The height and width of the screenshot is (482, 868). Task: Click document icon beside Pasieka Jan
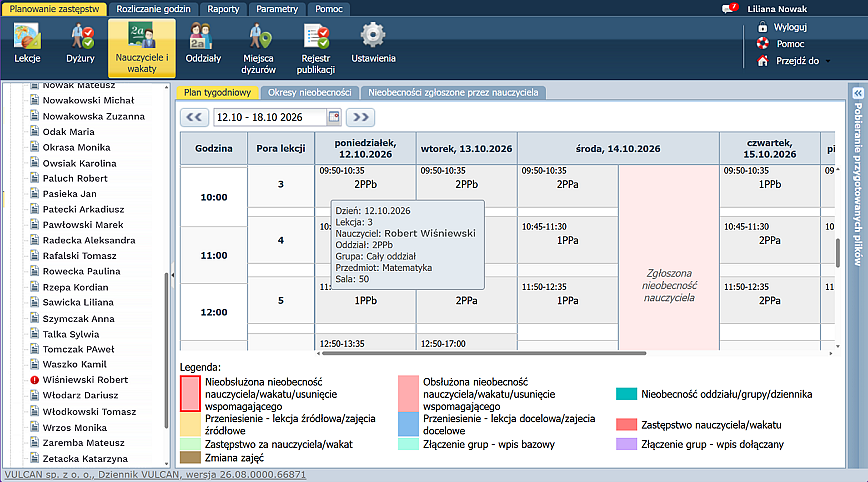34,193
